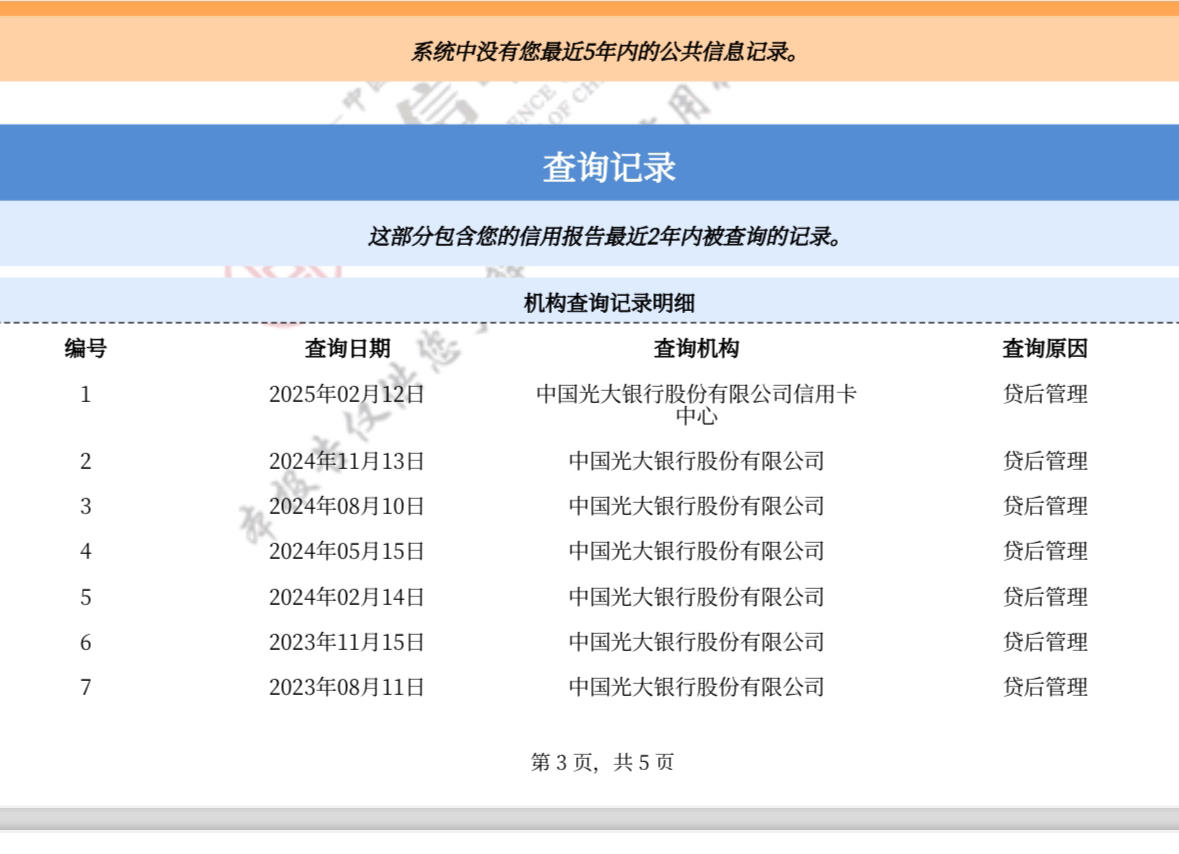Click the 系统中没有您最近5年内的公共信息记录 notice
The height and width of the screenshot is (854, 1179).
click(605, 52)
